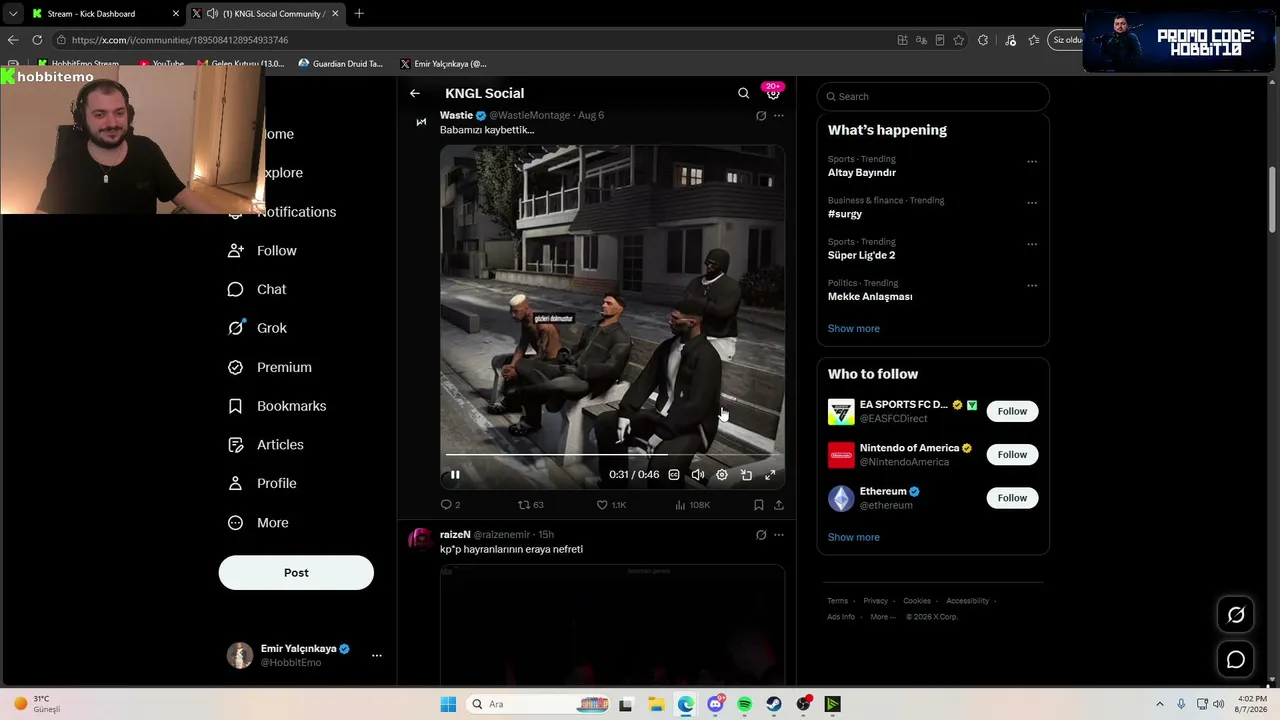Image resolution: width=1280 pixels, height=720 pixels.
Task: Open a new browser tab
Action: click(359, 14)
